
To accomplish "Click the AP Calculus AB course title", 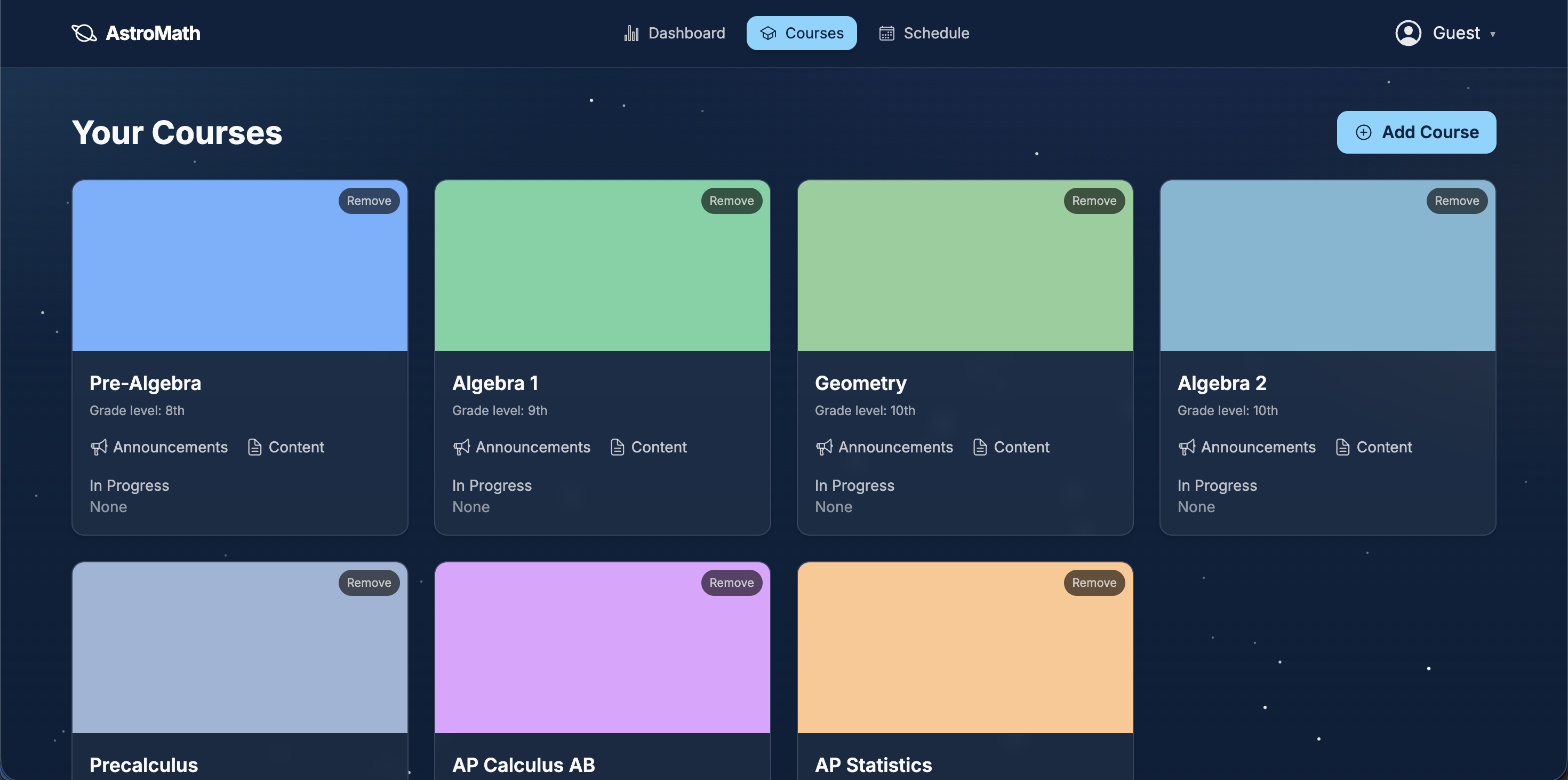I will 524,765.
